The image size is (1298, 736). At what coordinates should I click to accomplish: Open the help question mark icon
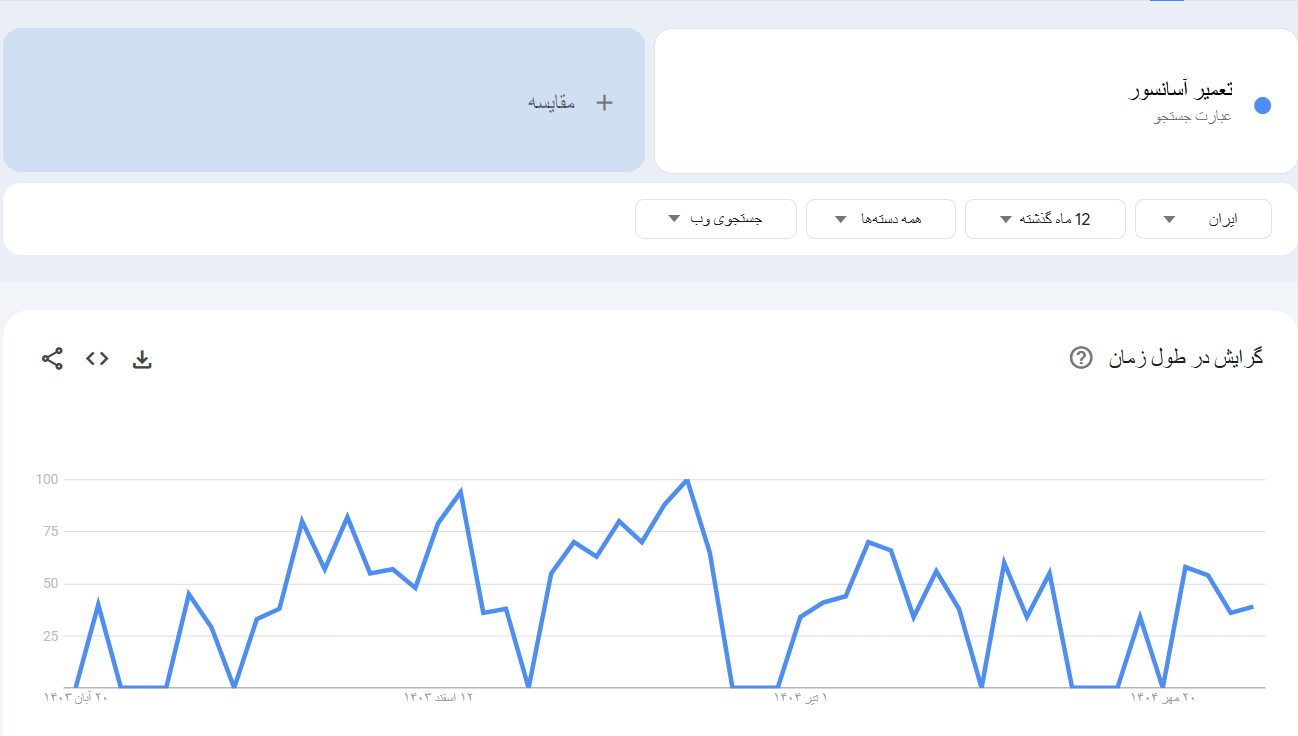pos(1079,355)
